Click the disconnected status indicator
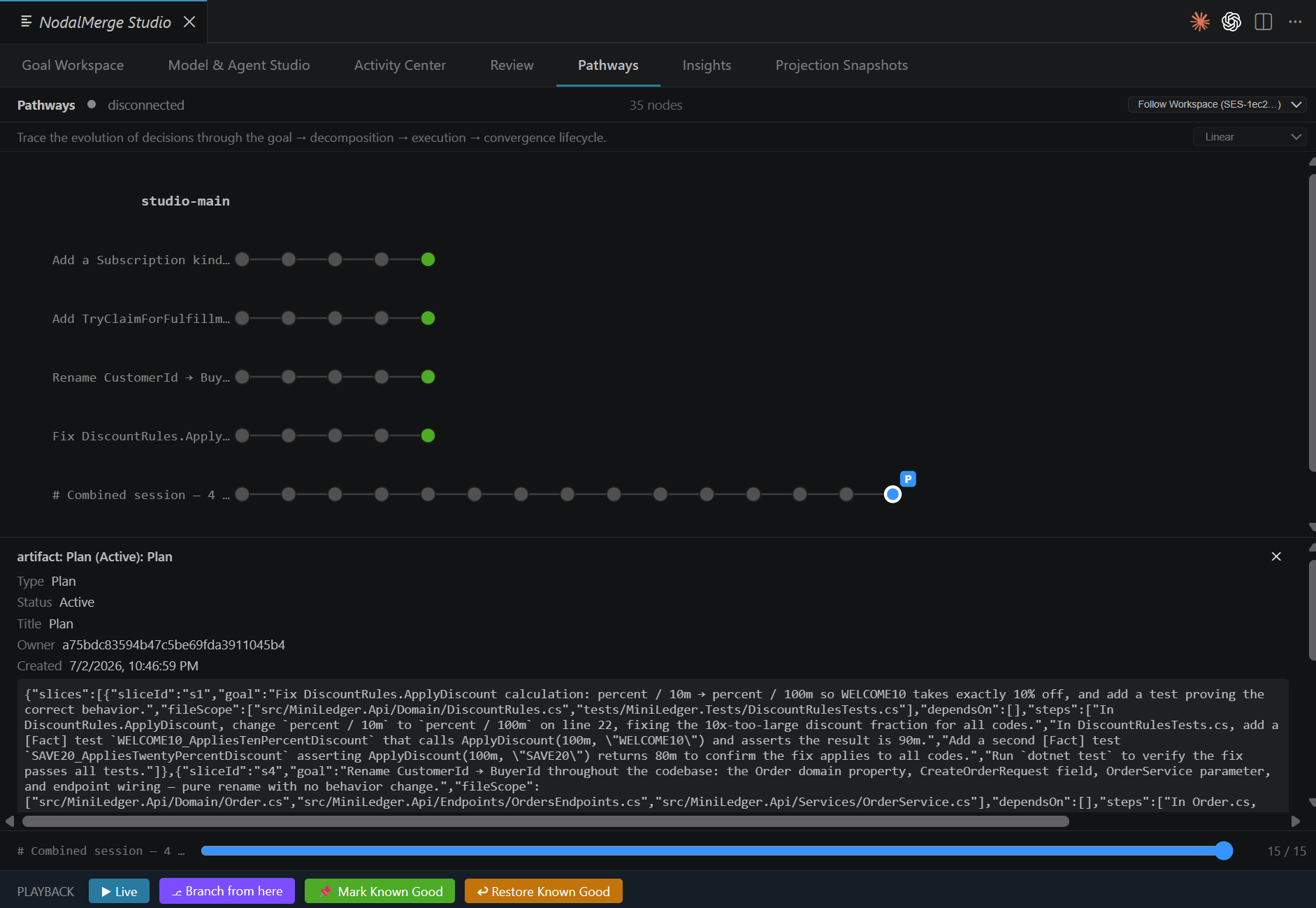Image resolution: width=1316 pixels, height=908 pixels. coord(136,105)
